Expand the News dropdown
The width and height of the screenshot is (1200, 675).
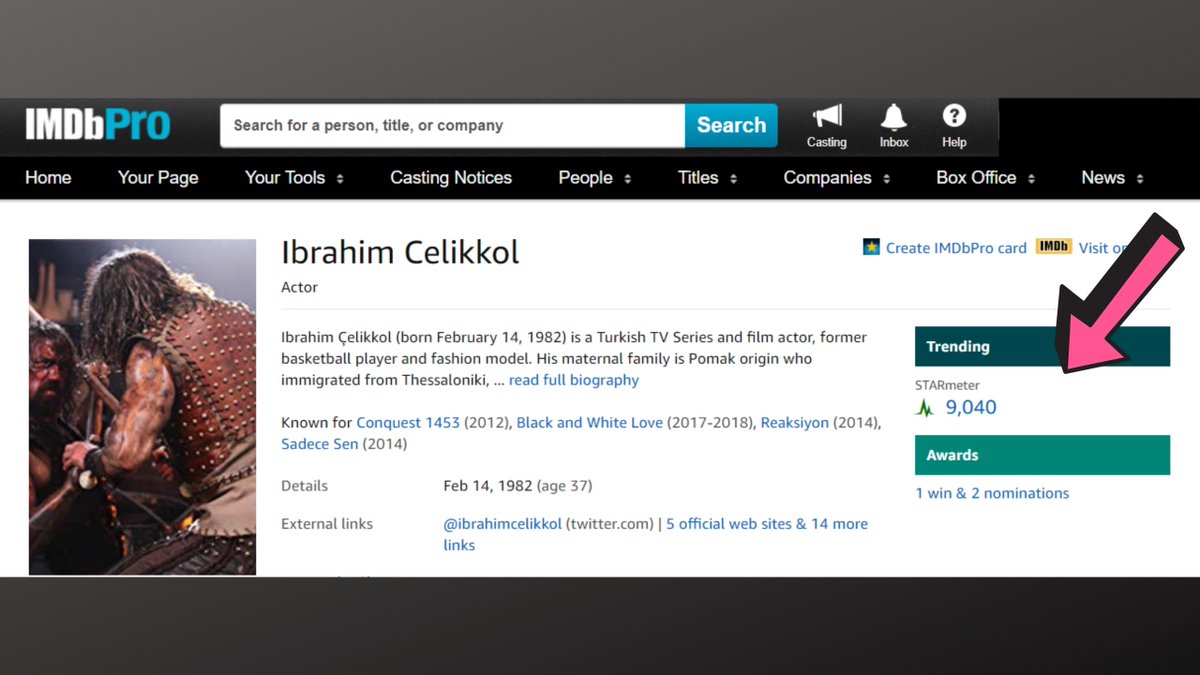[1112, 177]
